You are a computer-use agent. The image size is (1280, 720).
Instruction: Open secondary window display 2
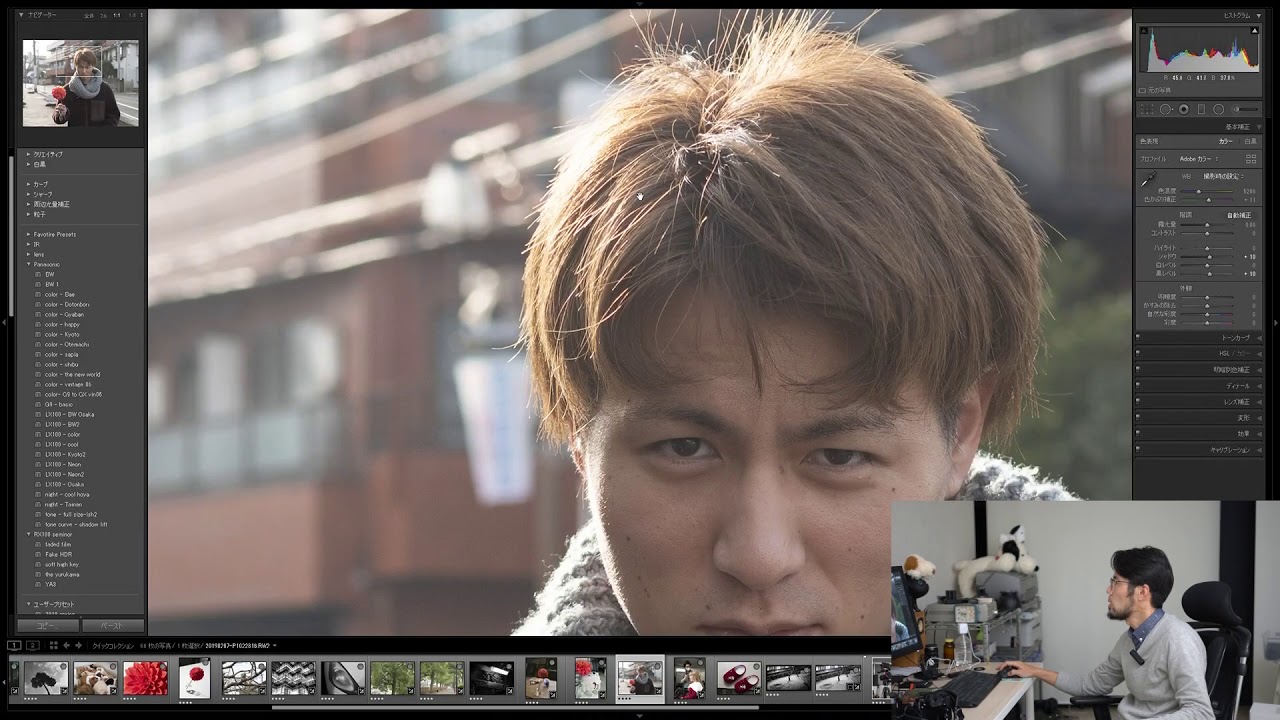(x=33, y=645)
